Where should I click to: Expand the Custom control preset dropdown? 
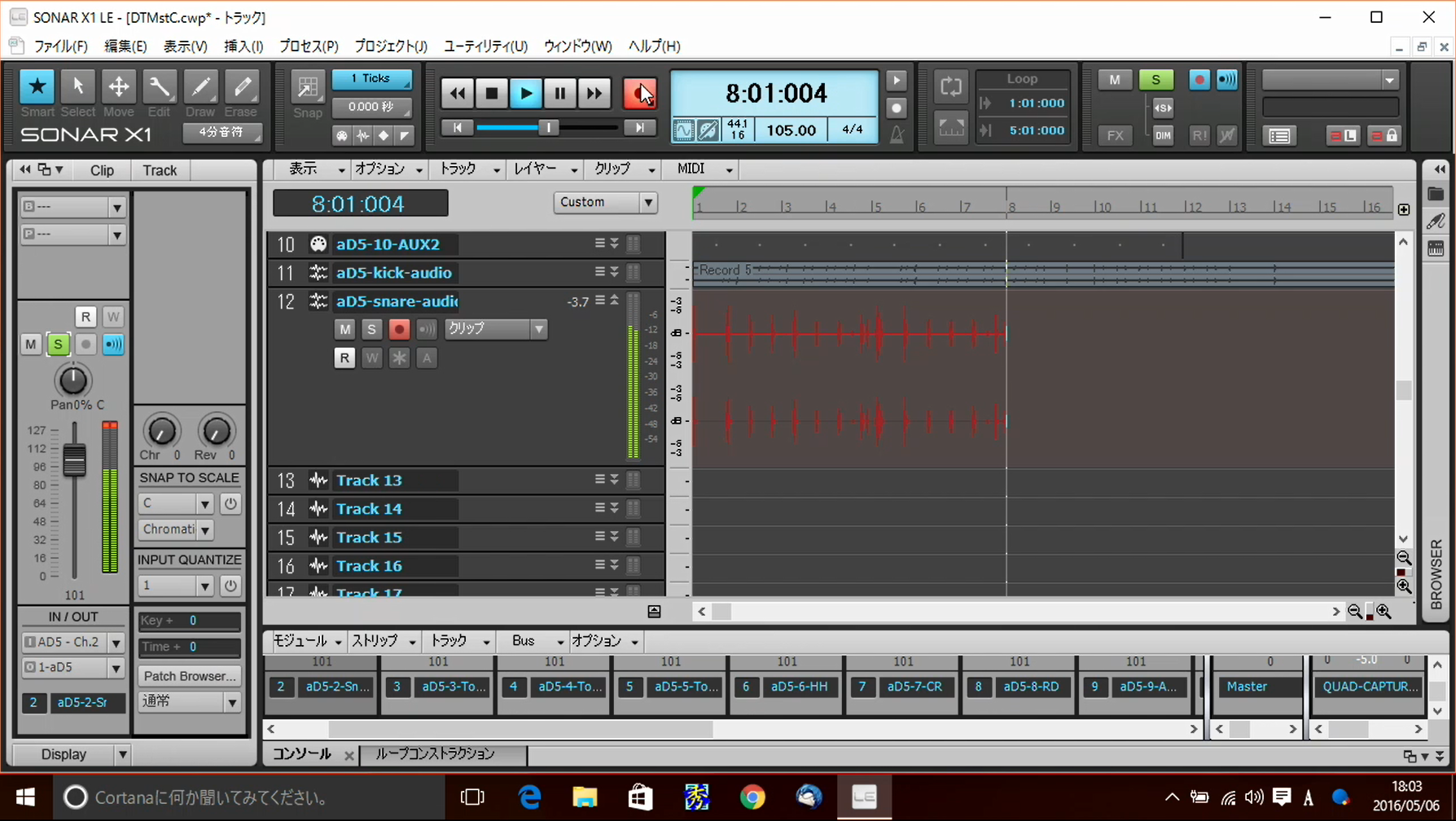pyautogui.click(x=648, y=202)
